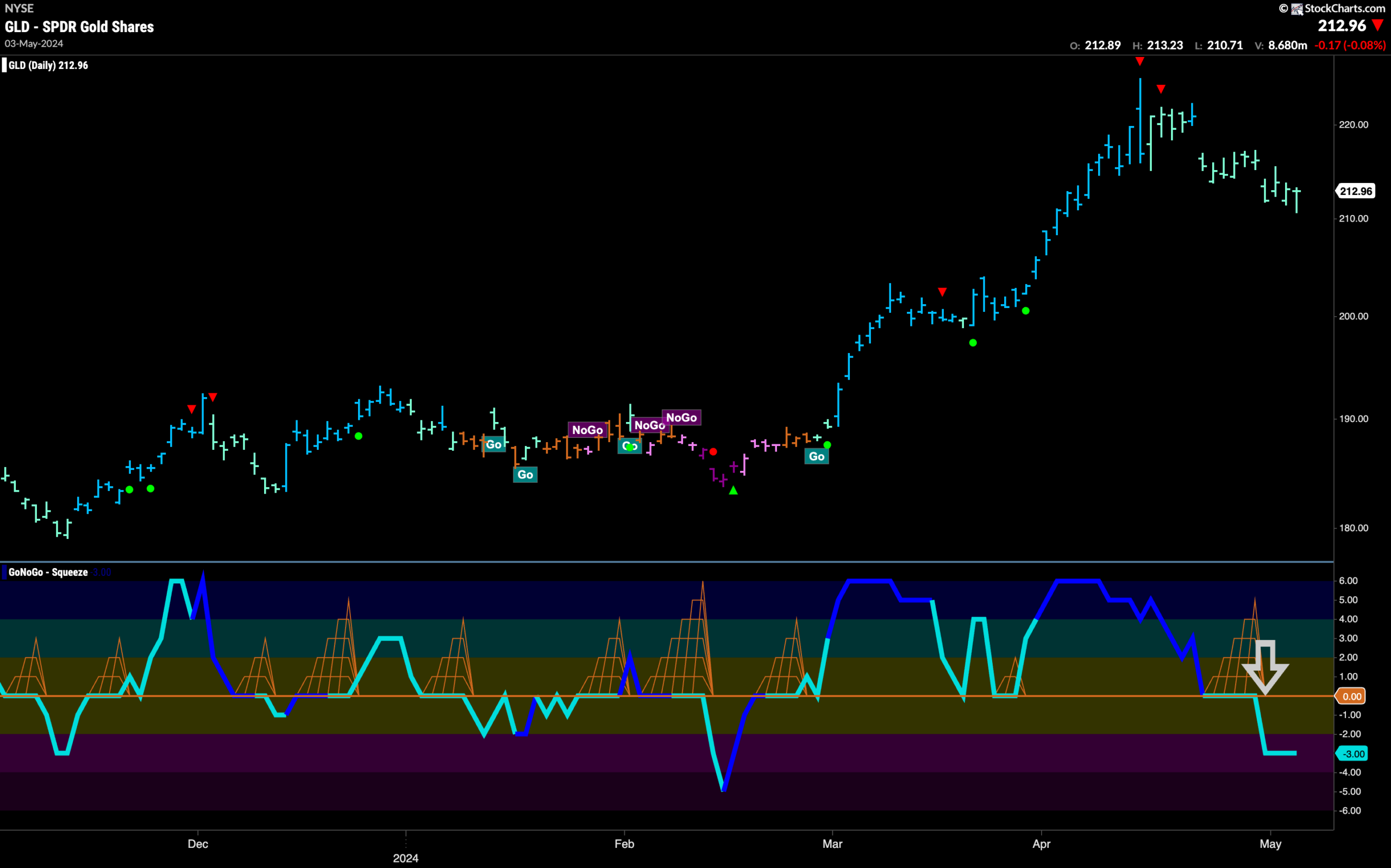1391x868 pixels.
Task: Click the white GLD (Daily) legend marker
Action: point(4,65)
